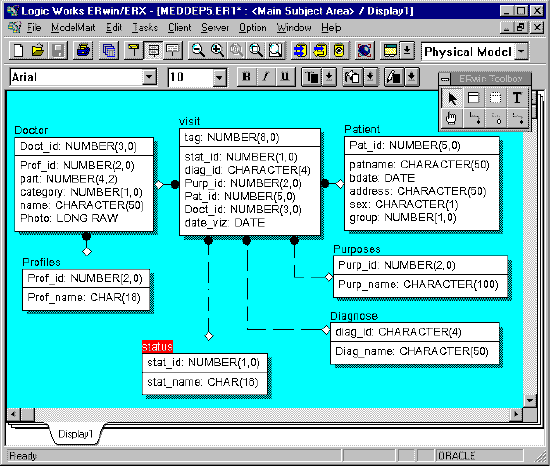Expand the Arial font name dropdown
Screen dimensions: 550x467
[149, 76]
